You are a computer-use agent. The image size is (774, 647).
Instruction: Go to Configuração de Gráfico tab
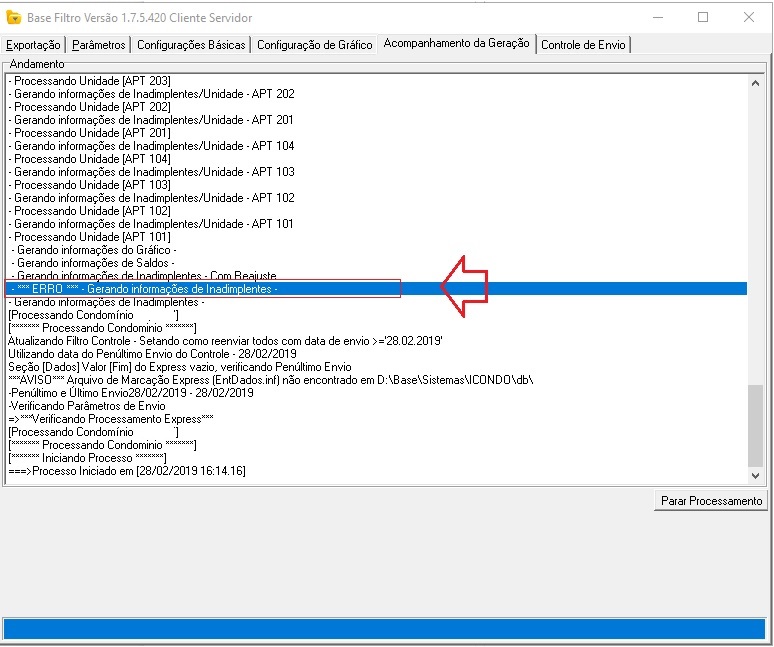coord(314,45)
